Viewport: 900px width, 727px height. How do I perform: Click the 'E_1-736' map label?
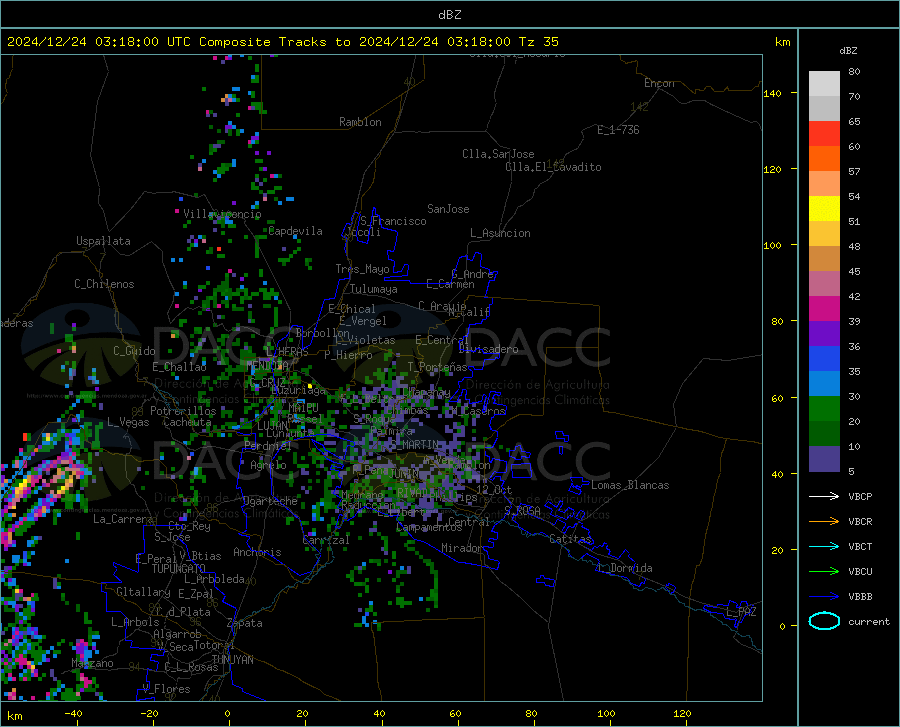coord(618,130)
